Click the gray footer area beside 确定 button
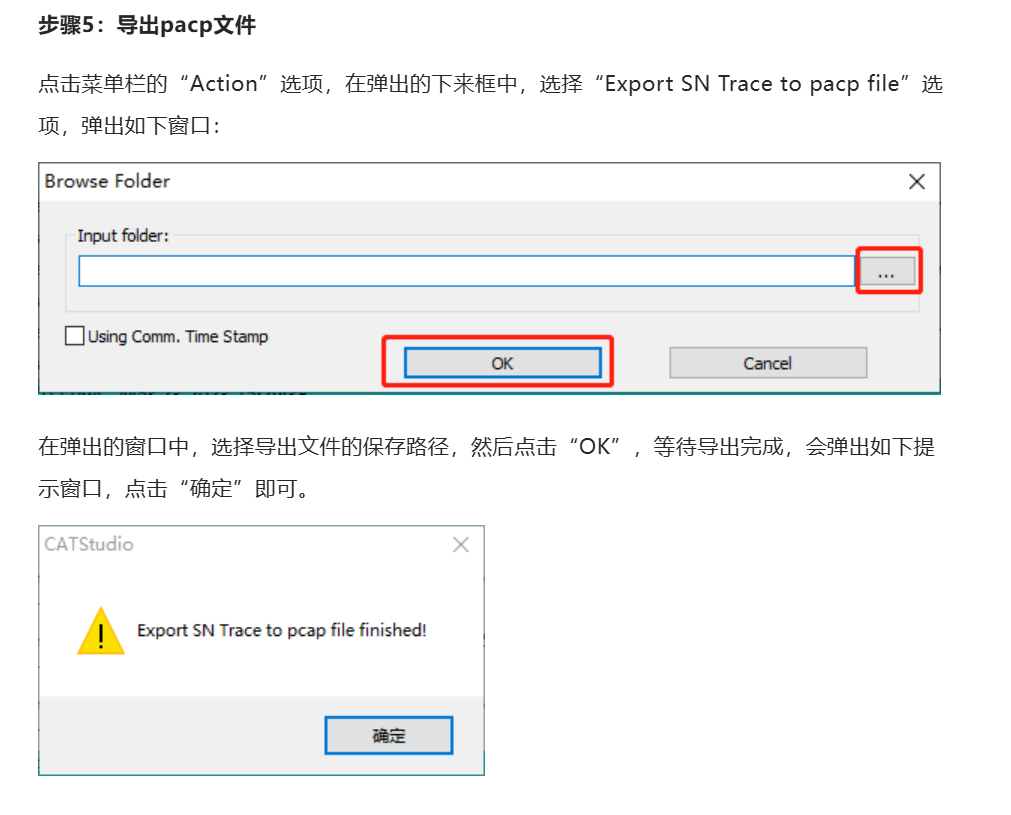This screenshot has width=1011, height=815. click(x=182, y=735)
